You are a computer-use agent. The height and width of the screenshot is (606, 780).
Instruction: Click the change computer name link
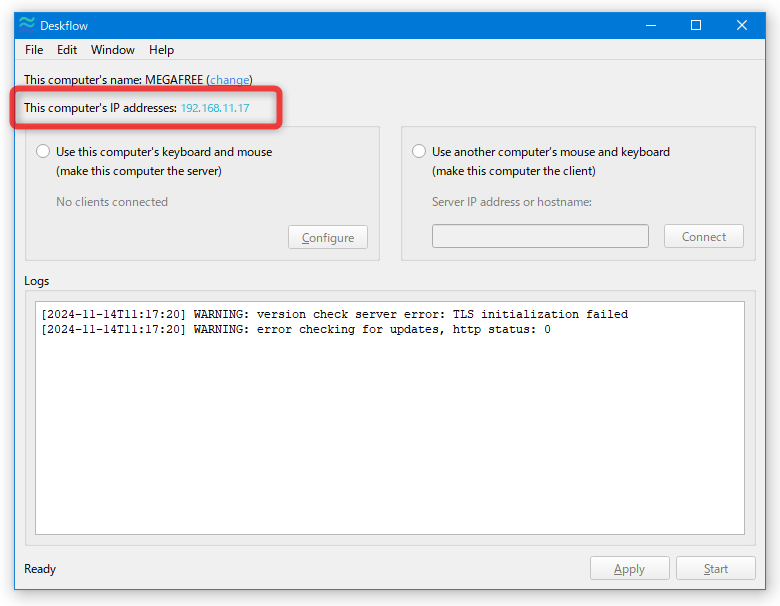click(229, 80)
